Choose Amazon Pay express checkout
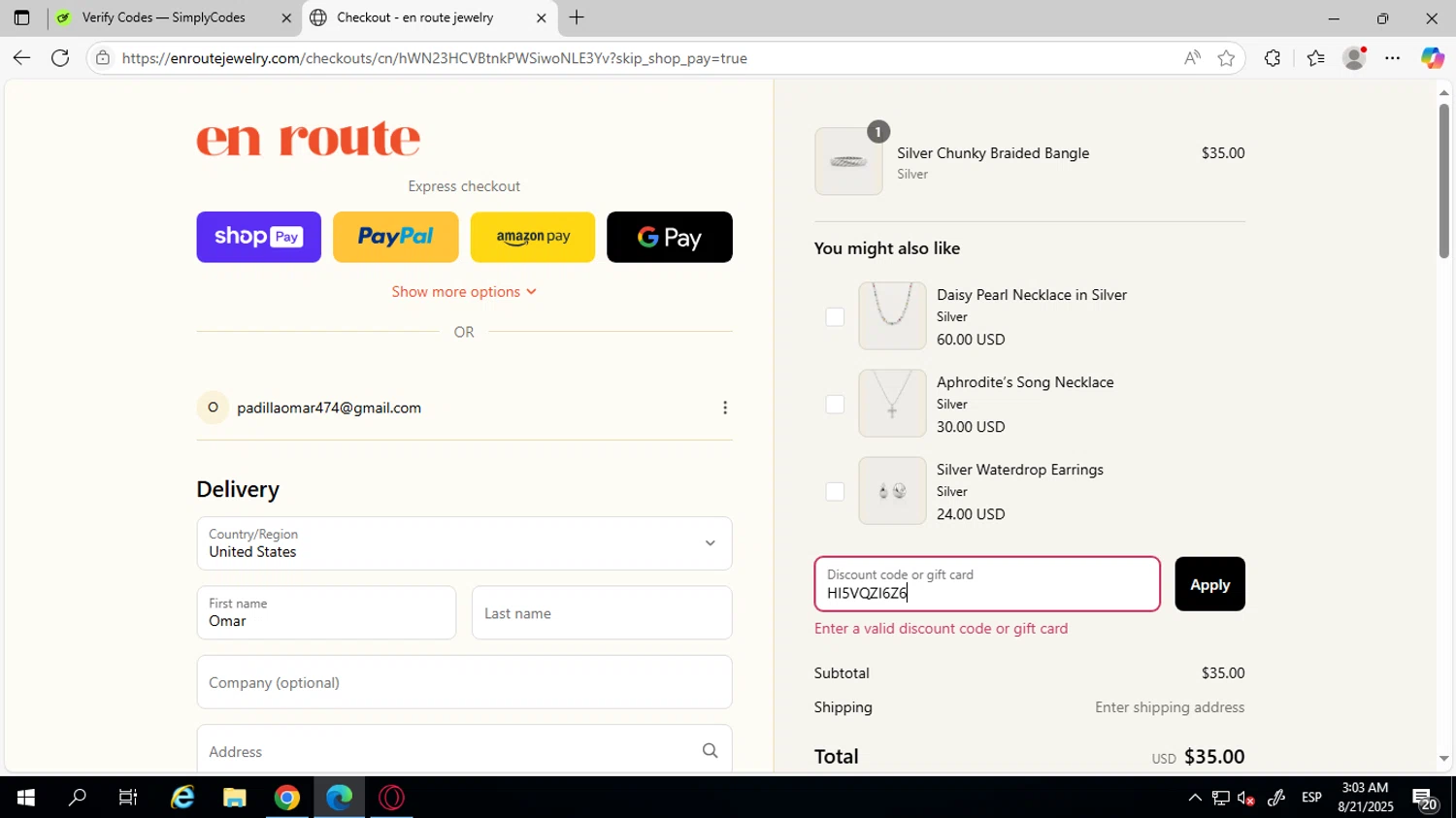The height and width of the screenshot is (818, 1456). 533,237
